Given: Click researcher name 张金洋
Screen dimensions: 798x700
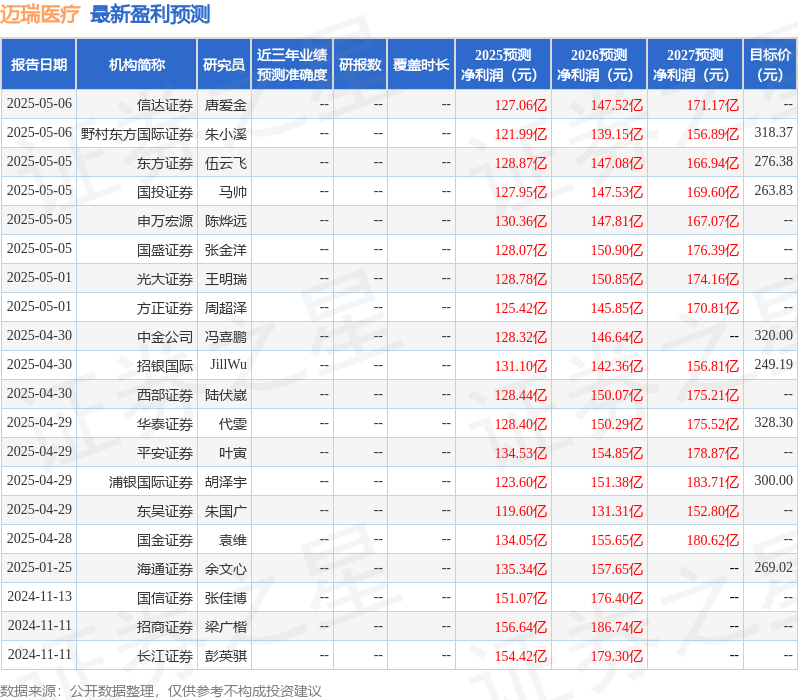Looking at the screenshot, I should coord(226,250).
